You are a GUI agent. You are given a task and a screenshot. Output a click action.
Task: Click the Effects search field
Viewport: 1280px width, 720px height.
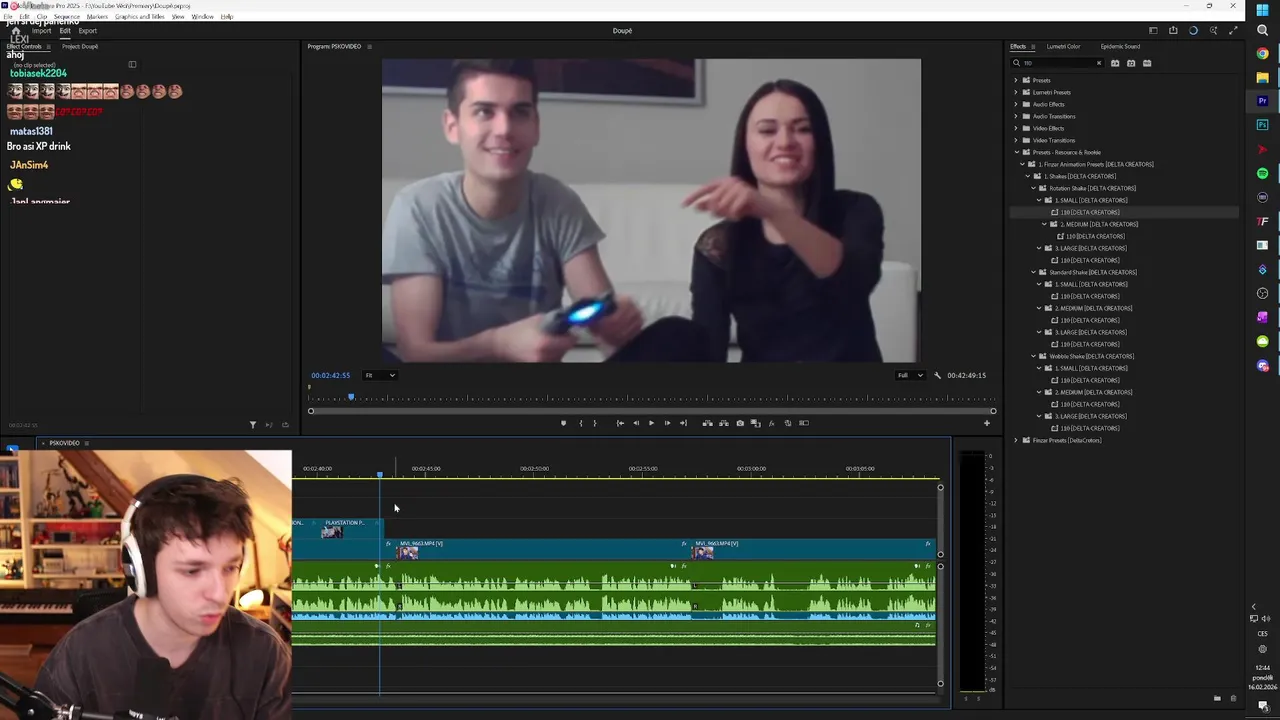point(1056,63)
